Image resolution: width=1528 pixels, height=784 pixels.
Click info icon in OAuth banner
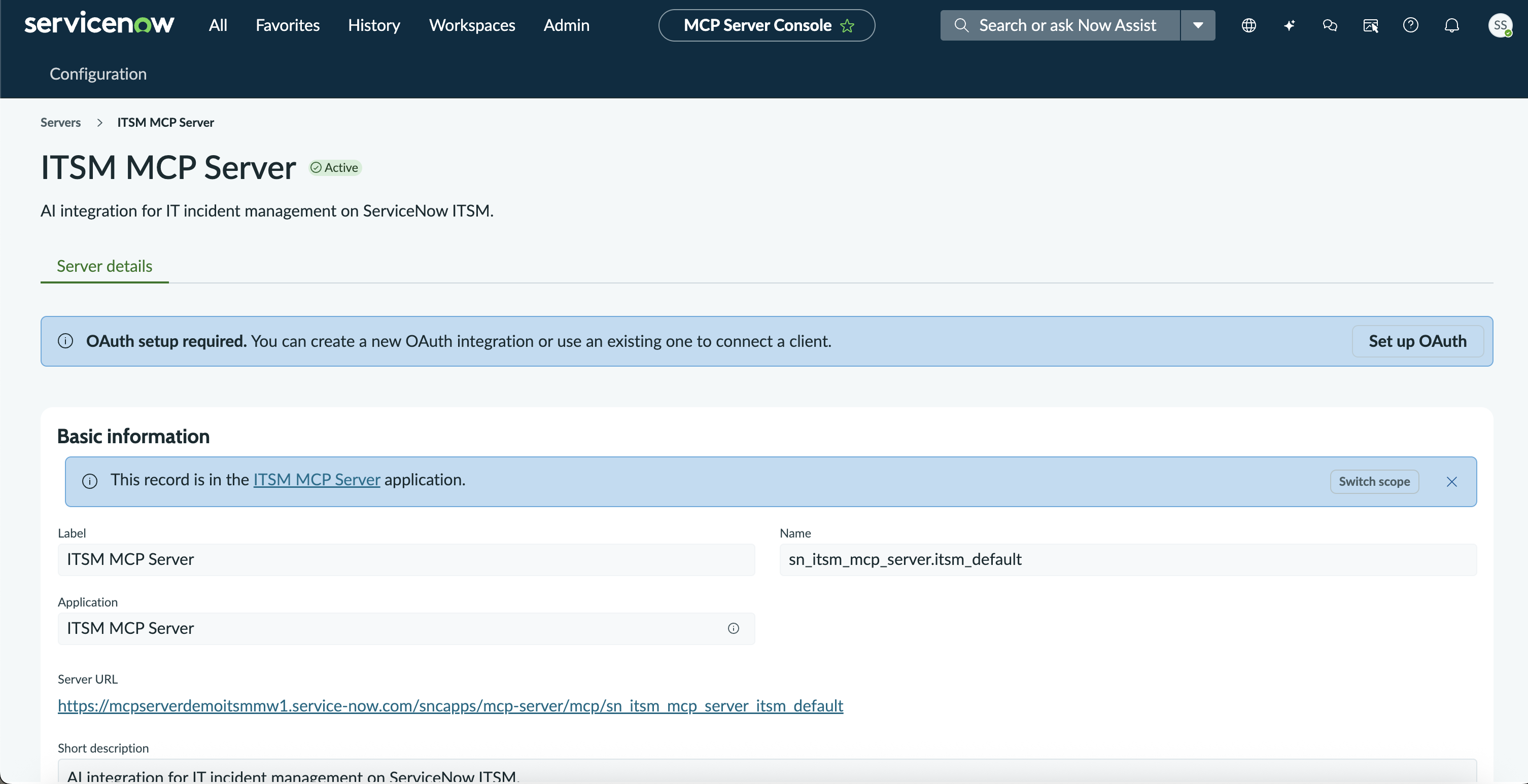coord(65,341)
